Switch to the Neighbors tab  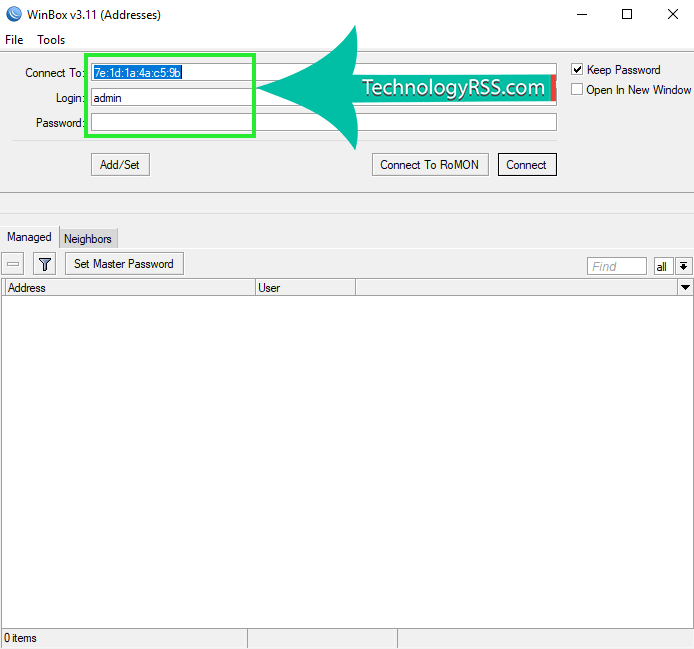(x=88, y=238)
